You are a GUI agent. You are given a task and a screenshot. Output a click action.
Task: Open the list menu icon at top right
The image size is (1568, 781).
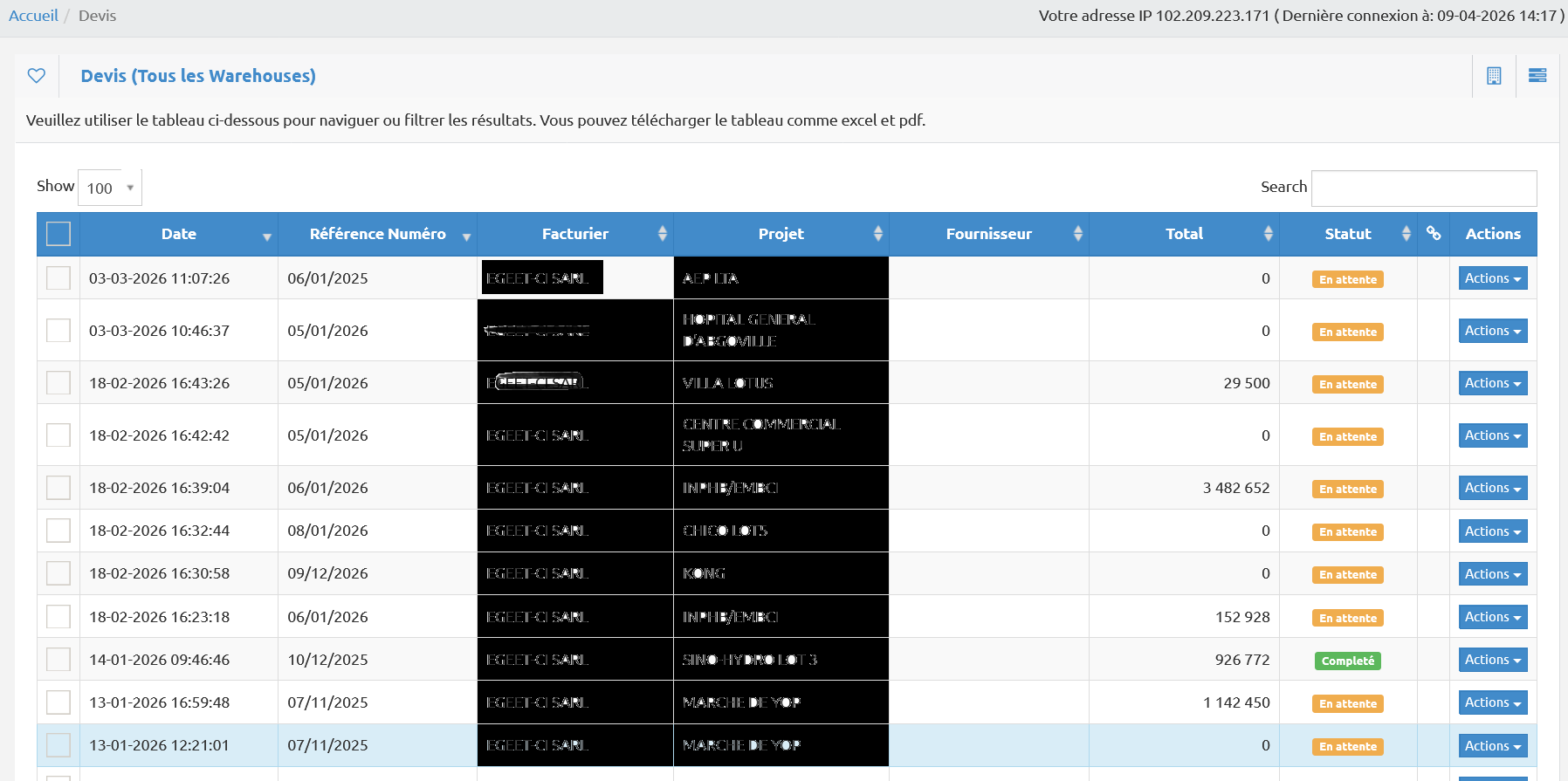(1537, 76)
